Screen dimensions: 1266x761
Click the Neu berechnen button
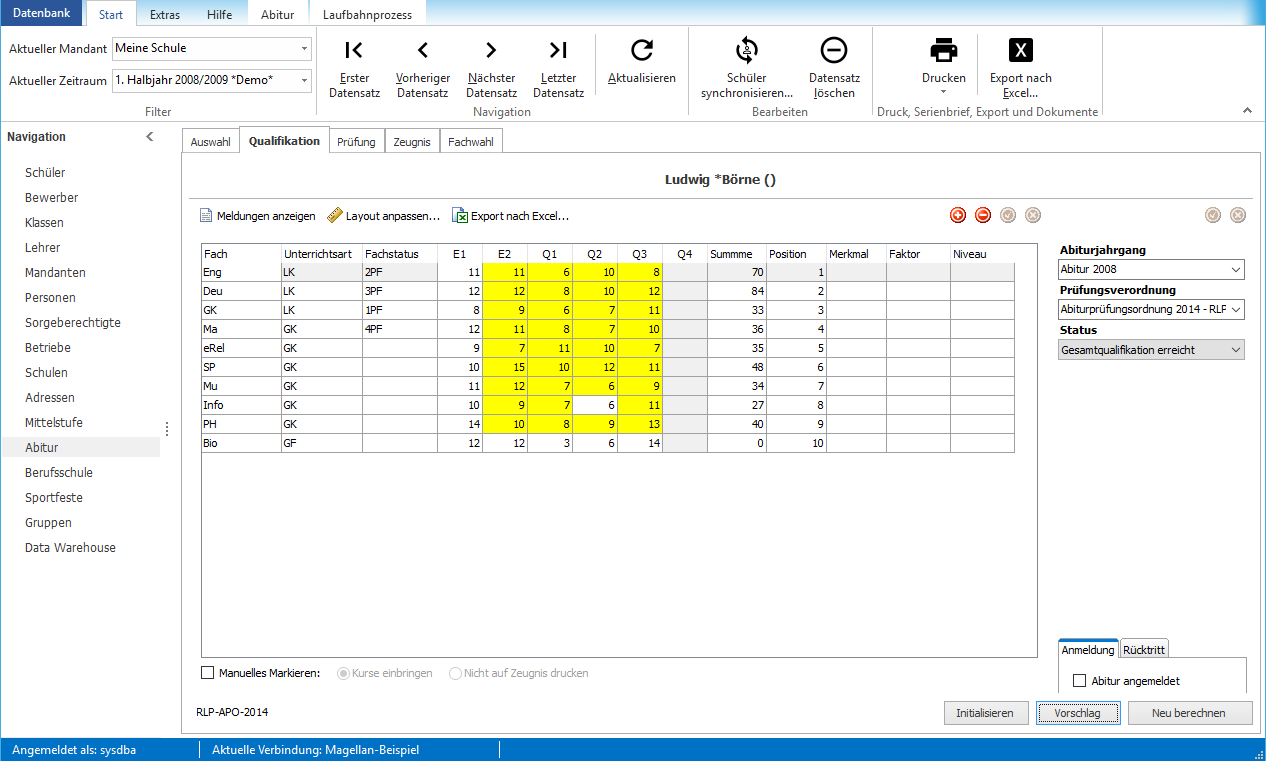[1190, 713]
